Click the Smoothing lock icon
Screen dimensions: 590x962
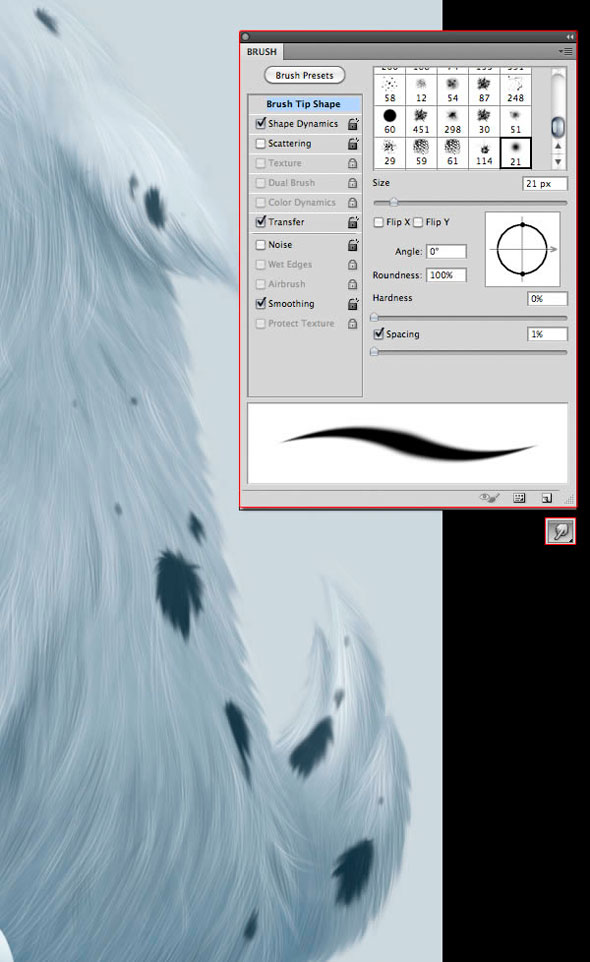tap(353, 304)
